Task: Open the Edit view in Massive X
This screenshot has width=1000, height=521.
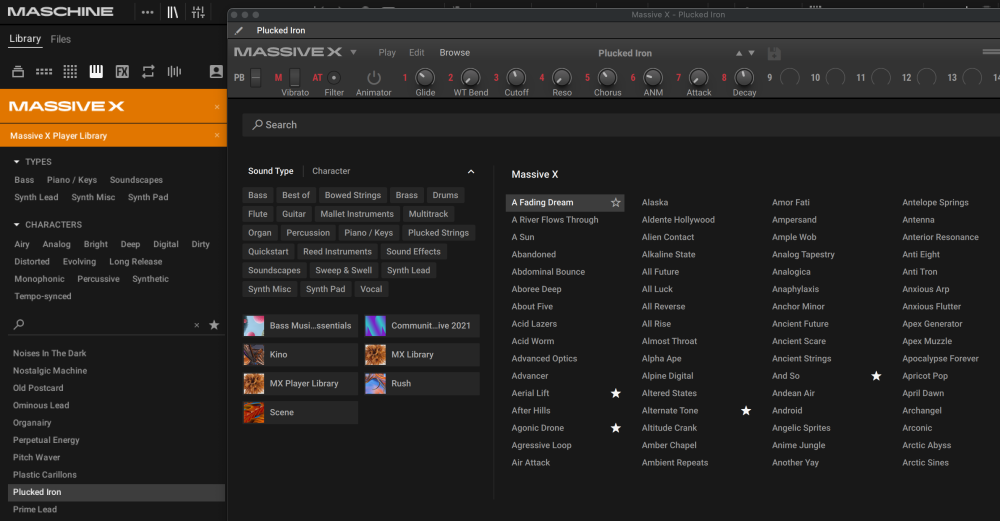Action: point(416,52)
